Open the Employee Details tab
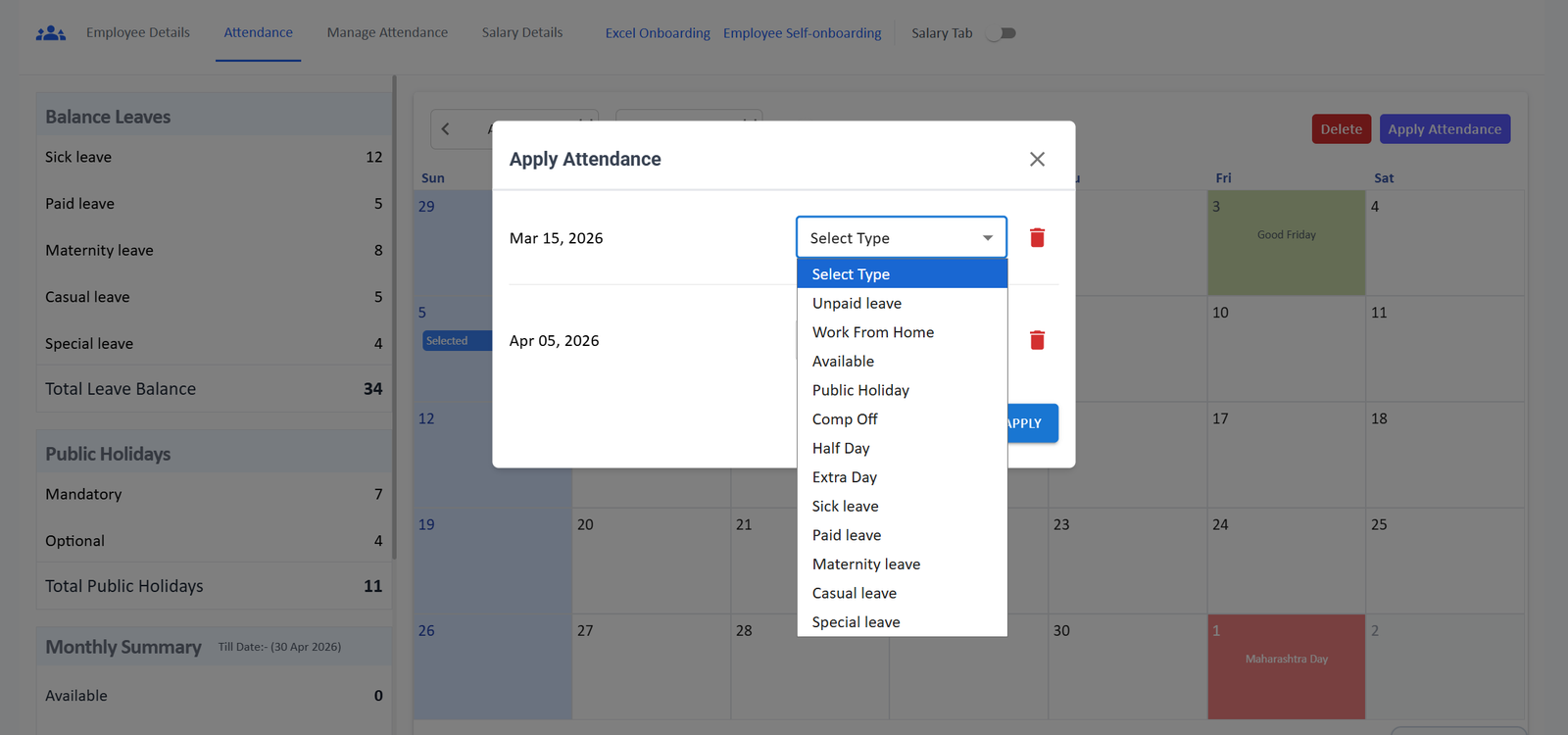Image resolution: width=1568 pixels, height=735 pixels. coord(138,32)
